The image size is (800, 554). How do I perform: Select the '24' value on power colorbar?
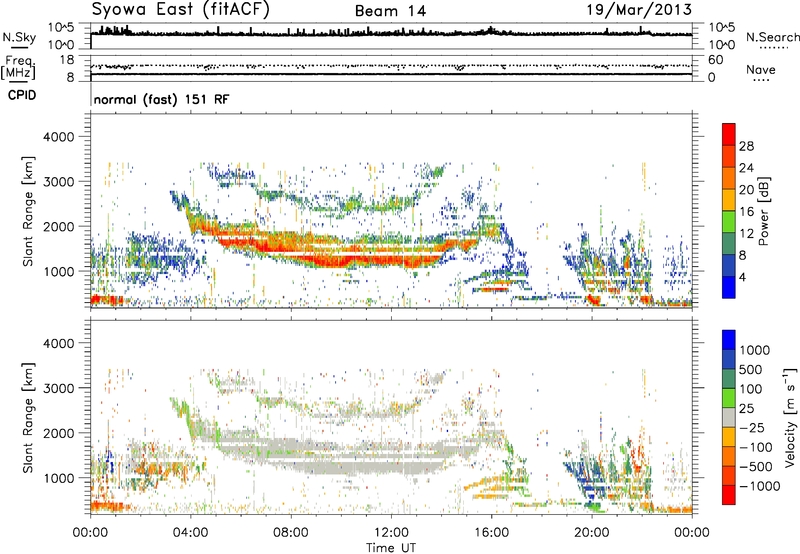[x=746, y=168]
